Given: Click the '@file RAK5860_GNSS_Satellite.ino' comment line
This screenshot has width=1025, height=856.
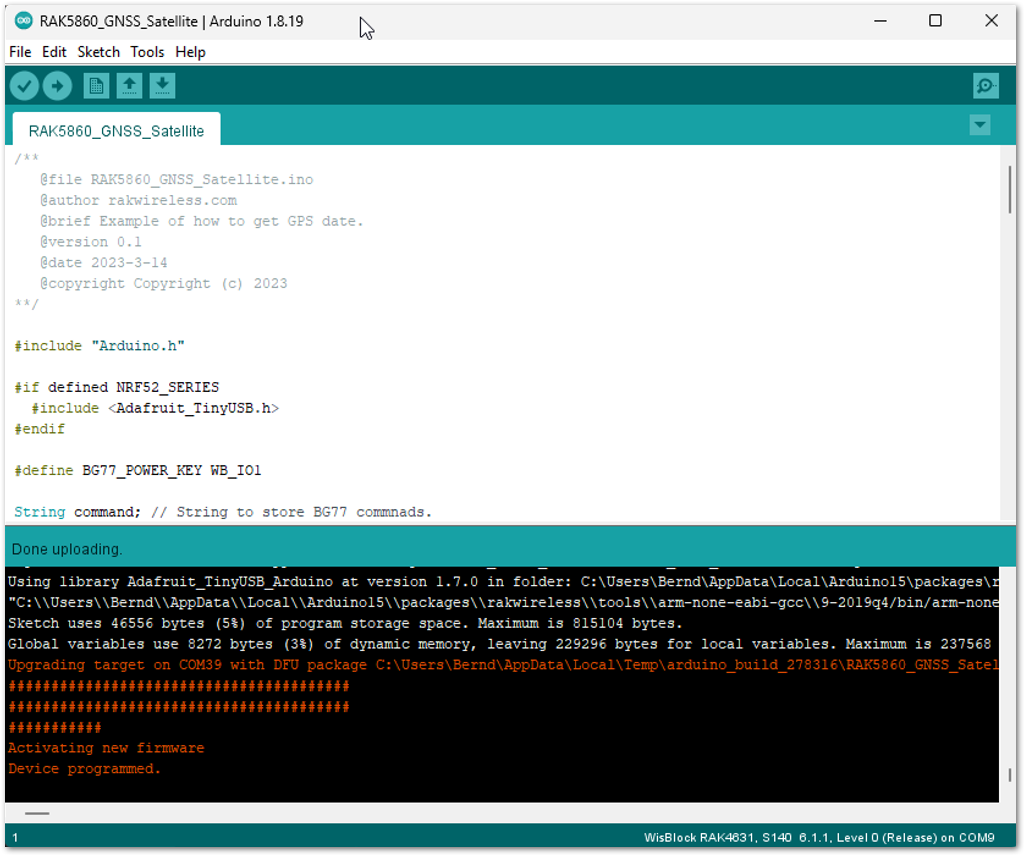Looking at the screenshot, I should point(176,179).
